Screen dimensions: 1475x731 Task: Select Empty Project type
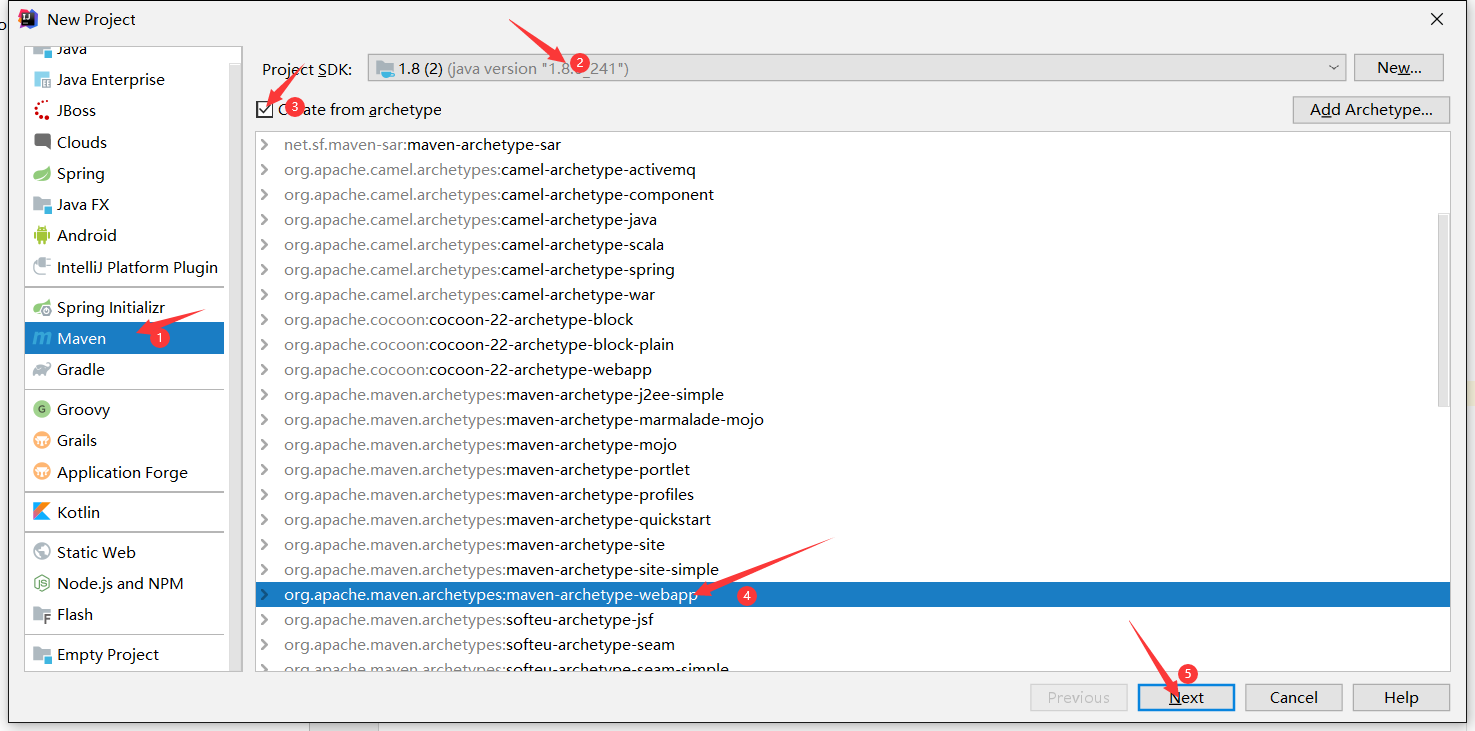click(x=125, y=655)
